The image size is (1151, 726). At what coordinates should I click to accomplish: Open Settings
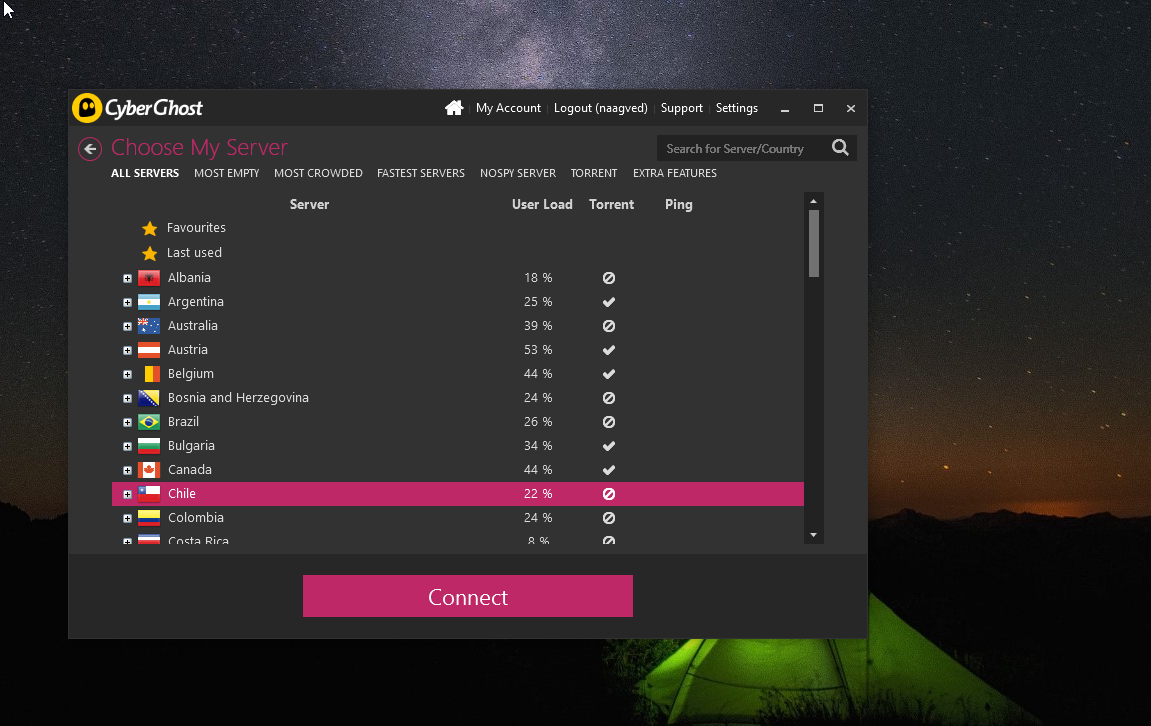coord(736,108)
